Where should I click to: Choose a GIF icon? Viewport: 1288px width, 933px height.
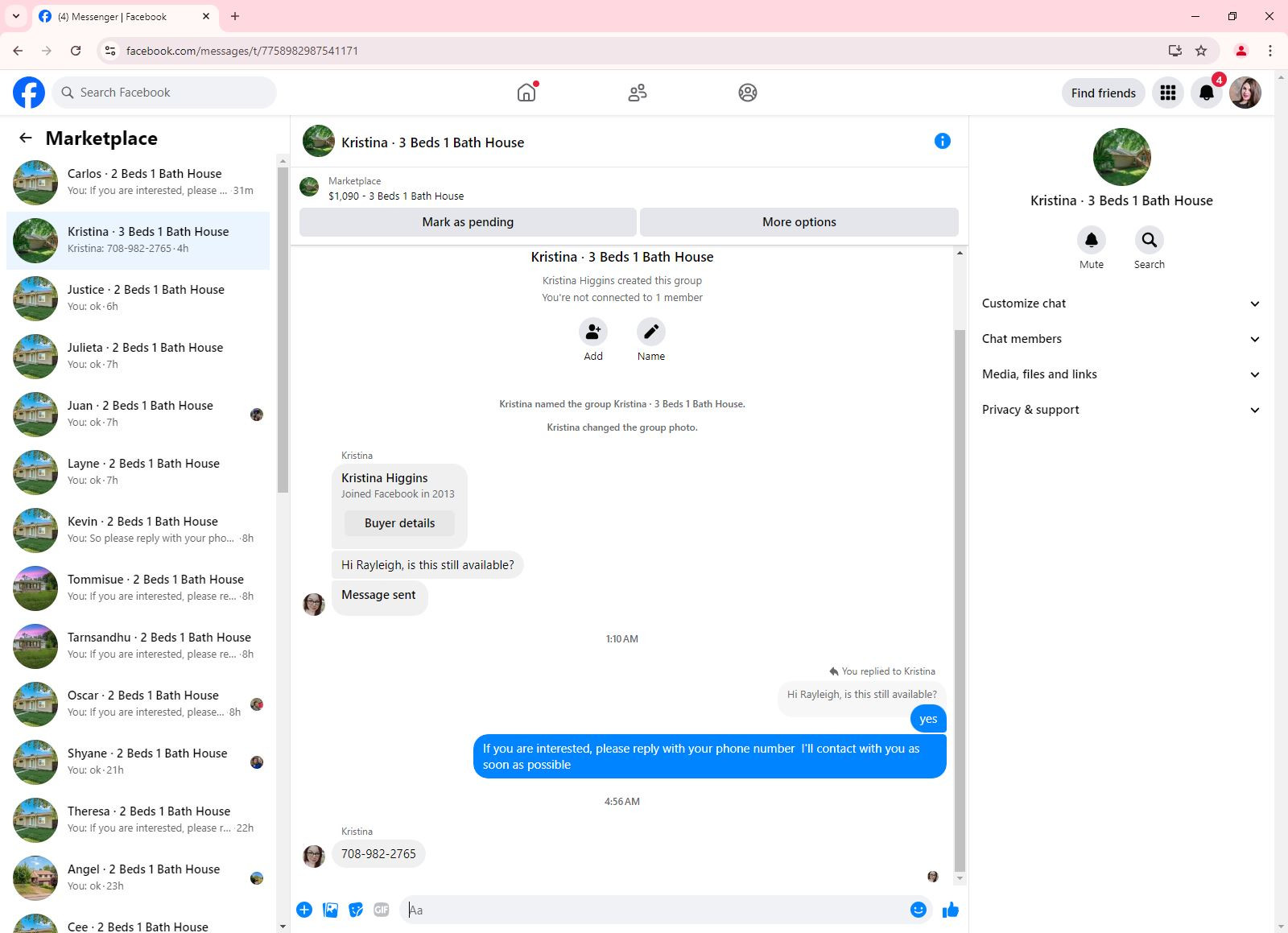coord(382,910)
